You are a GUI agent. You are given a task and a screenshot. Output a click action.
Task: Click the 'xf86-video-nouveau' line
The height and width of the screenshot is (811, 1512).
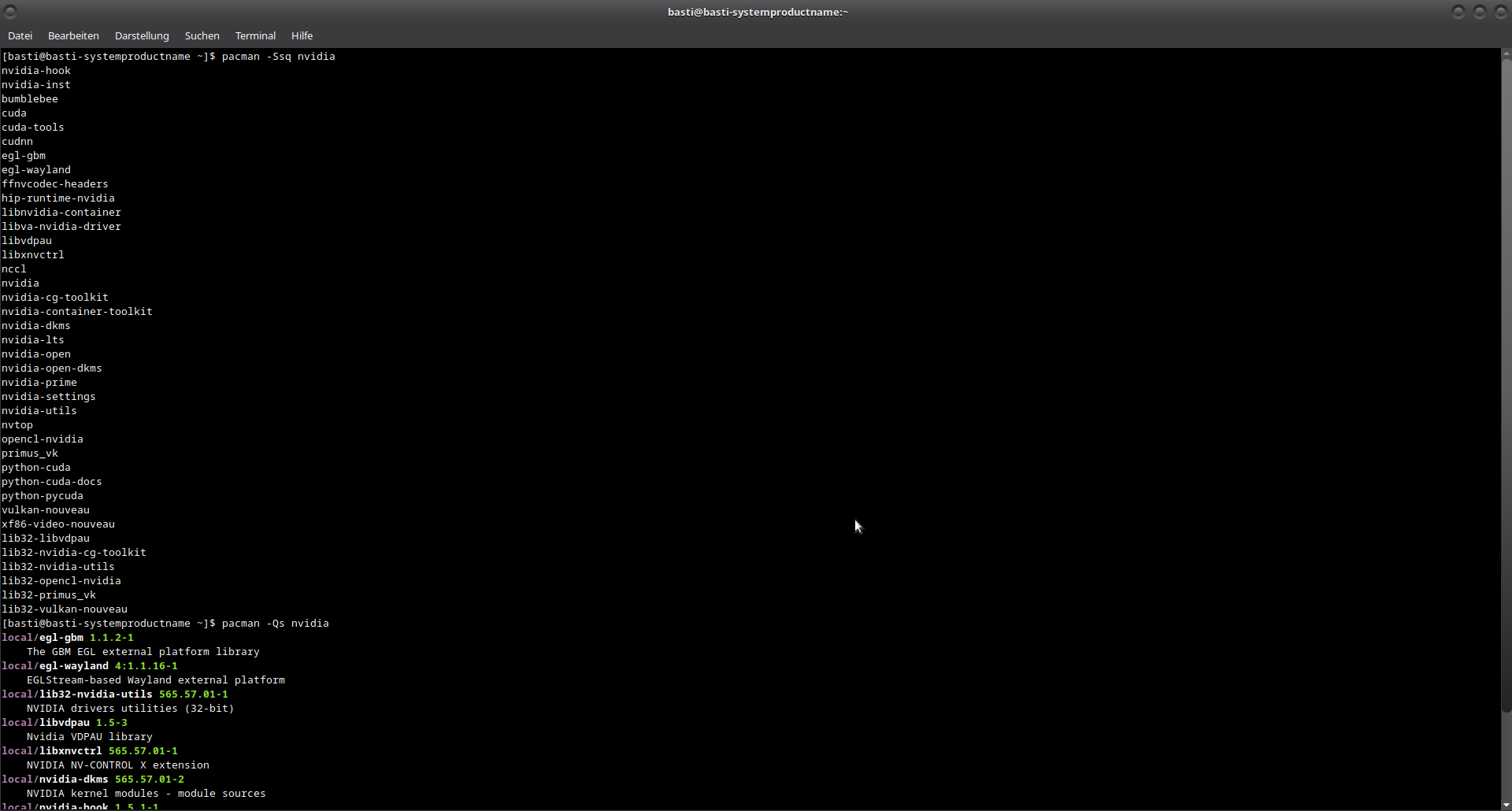(x=58, y=524)
